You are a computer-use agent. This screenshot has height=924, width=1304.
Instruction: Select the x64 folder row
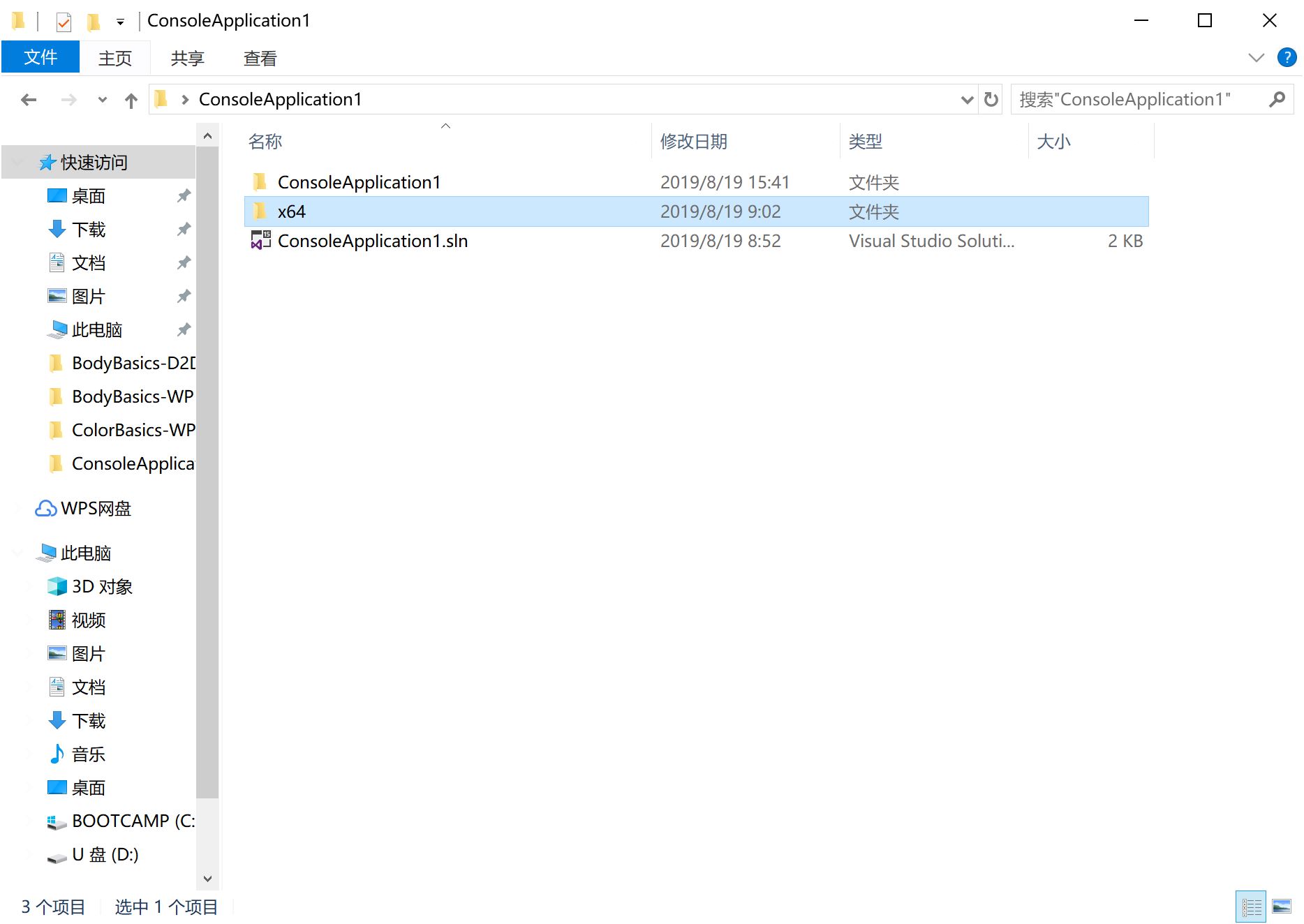pos(696,211)
